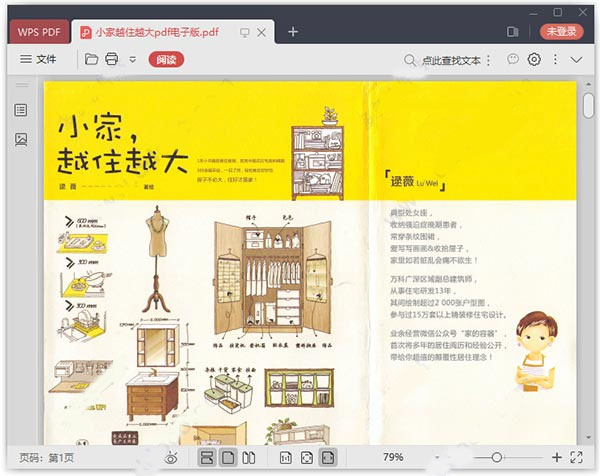Click the open folder icon
Image resolution: width=600 pixels, height=476 pixels.
click(91, 59)
